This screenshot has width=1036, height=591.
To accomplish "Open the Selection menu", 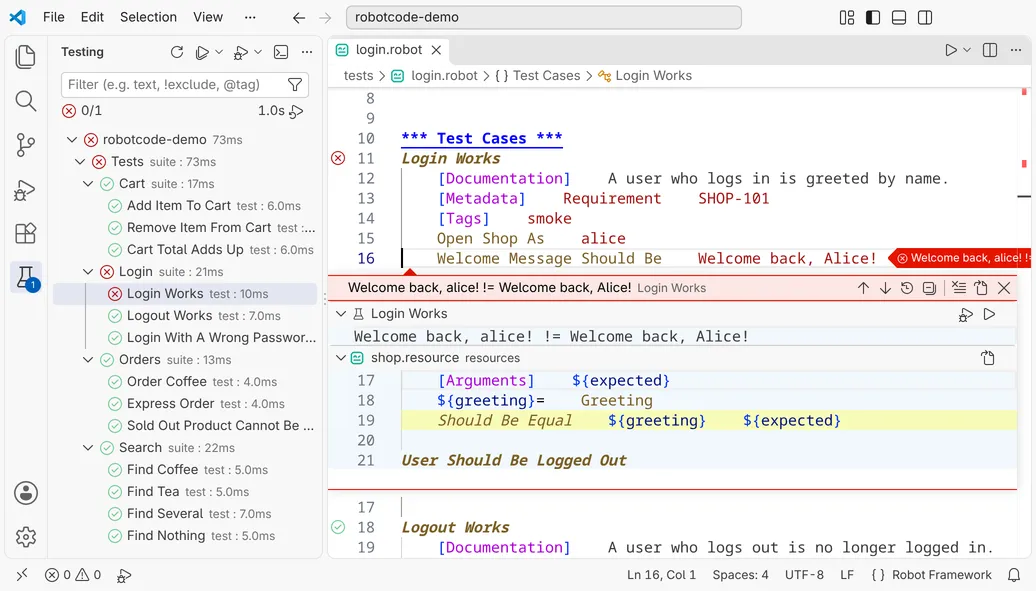I will click(x=148, y=17).
